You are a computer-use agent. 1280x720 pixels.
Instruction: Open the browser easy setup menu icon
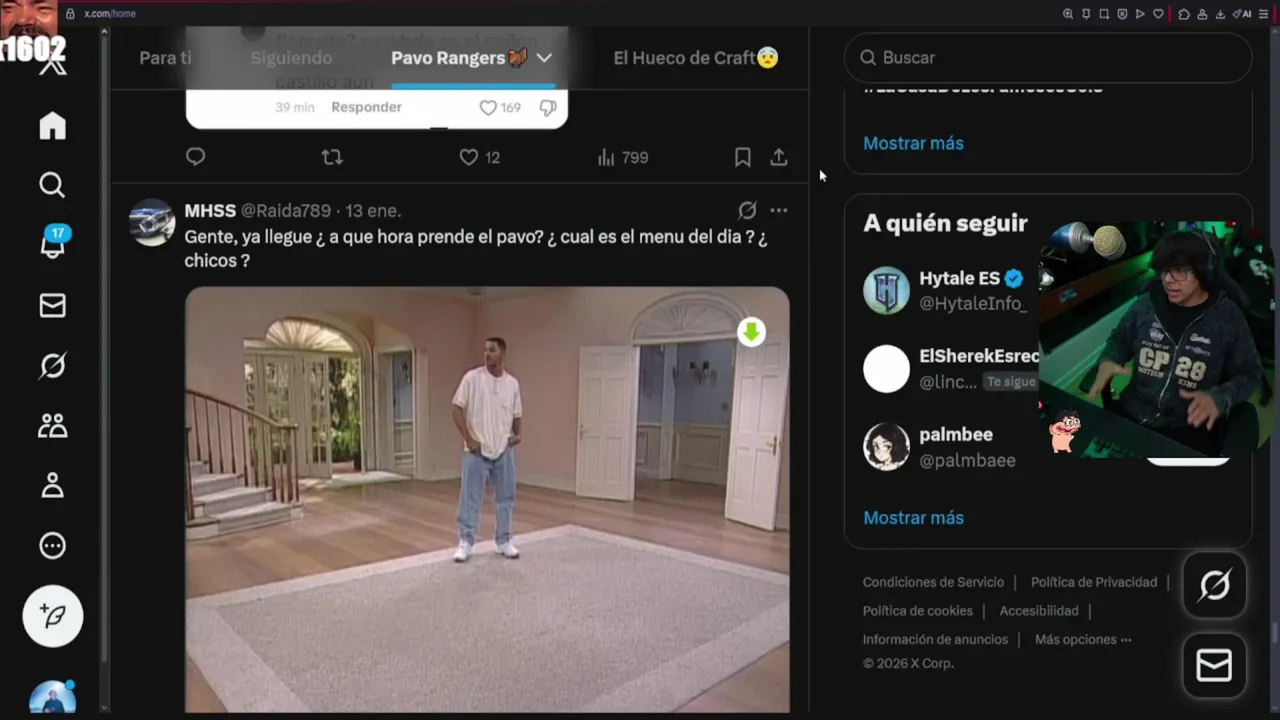tap(1263, 14)
